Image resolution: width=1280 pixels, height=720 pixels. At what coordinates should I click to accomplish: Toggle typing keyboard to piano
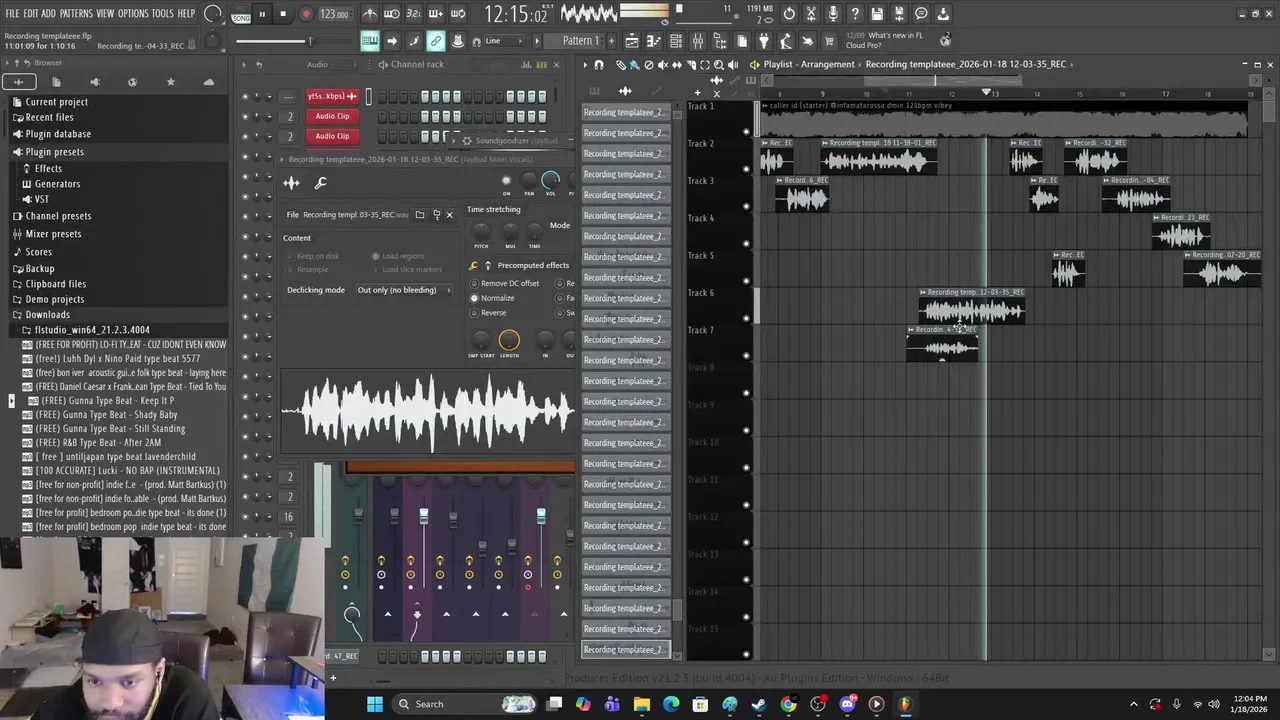pos(370,41)
